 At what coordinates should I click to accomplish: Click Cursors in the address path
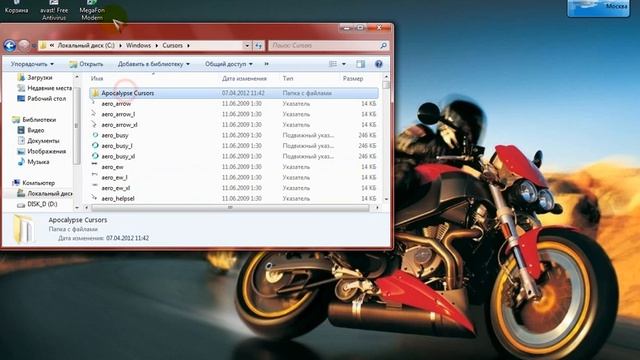[172, 46]
